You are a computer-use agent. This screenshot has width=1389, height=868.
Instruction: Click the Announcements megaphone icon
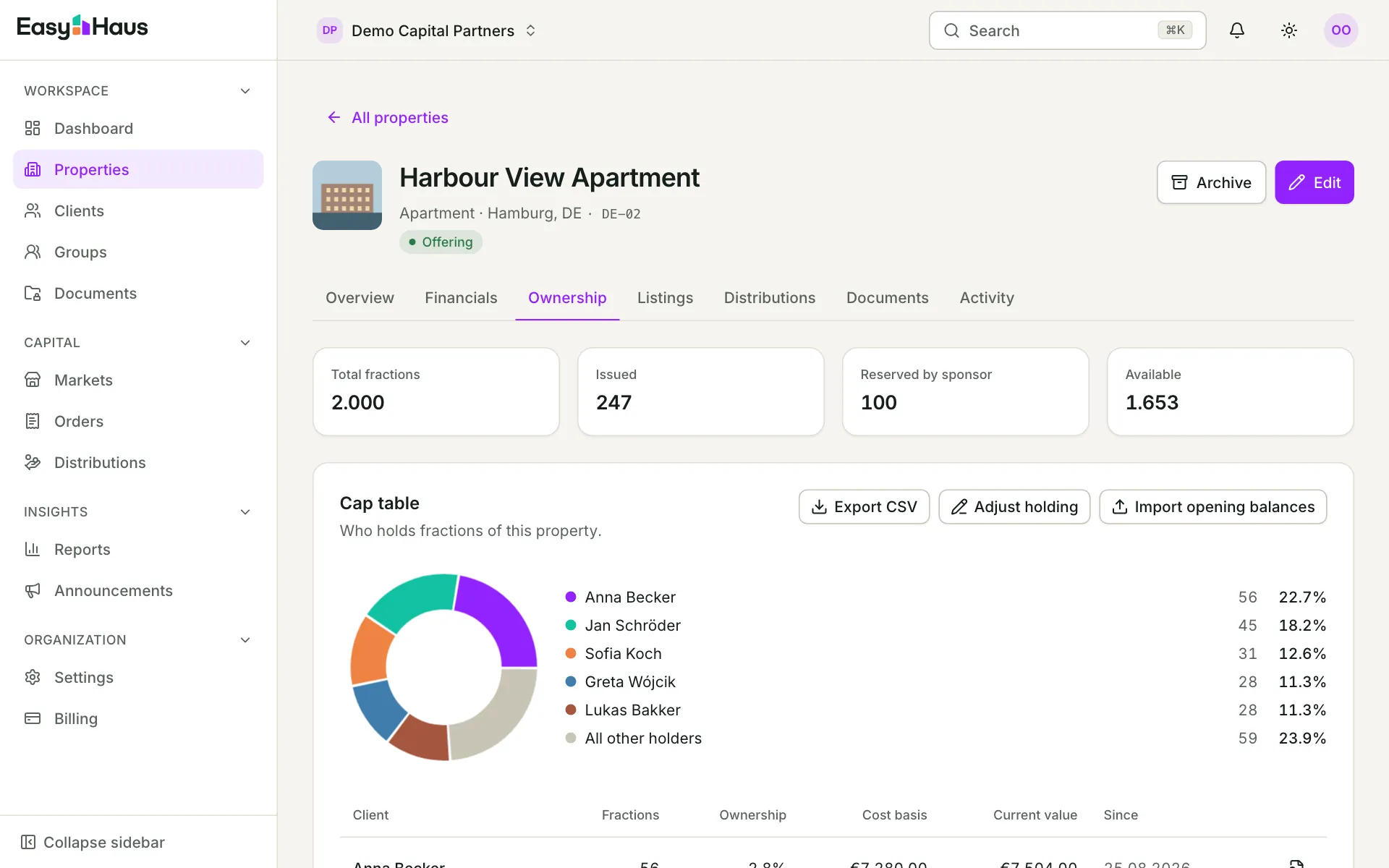(x=33, y=590)
